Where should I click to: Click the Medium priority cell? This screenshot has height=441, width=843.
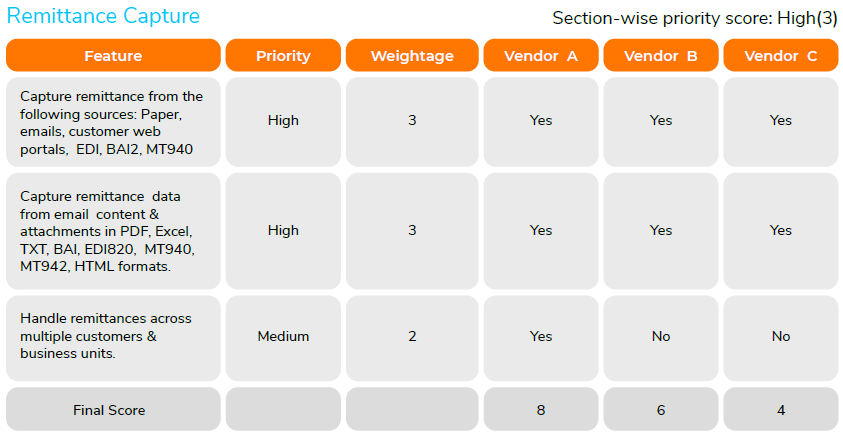[283, 336]
